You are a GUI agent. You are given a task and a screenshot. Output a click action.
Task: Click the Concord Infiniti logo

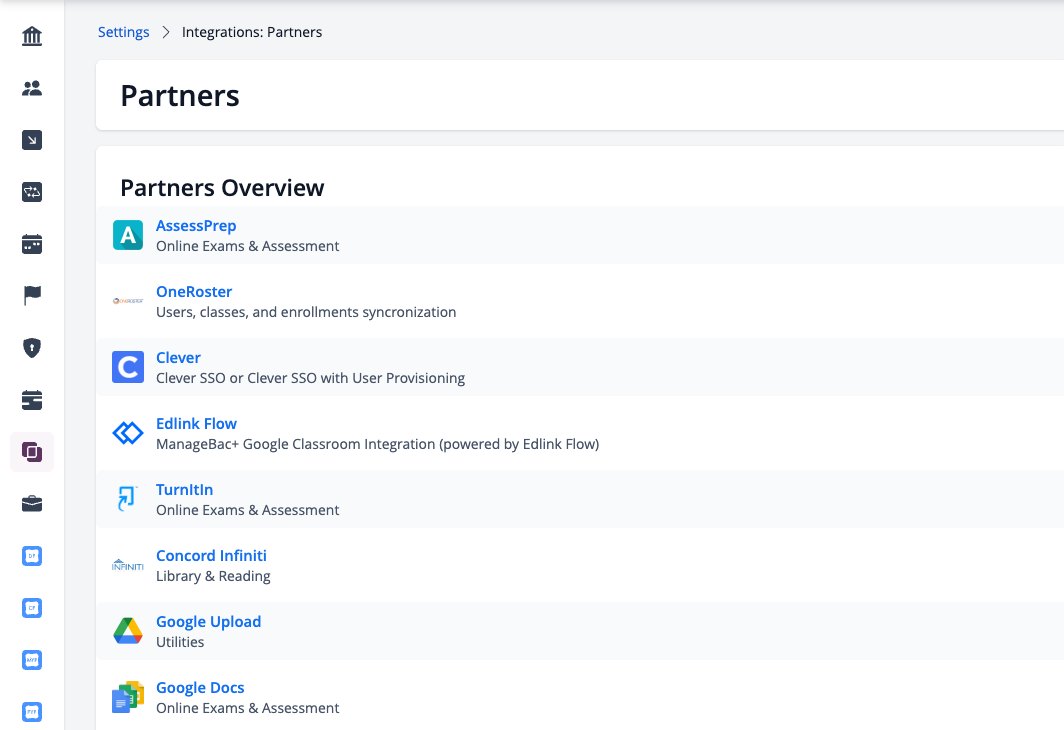click(x=128, y=564)
